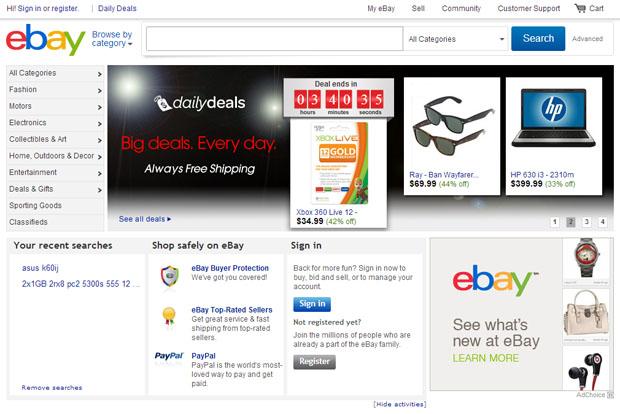
Task: Click the dailydeals price tag logo
Action: coord(162,103)
